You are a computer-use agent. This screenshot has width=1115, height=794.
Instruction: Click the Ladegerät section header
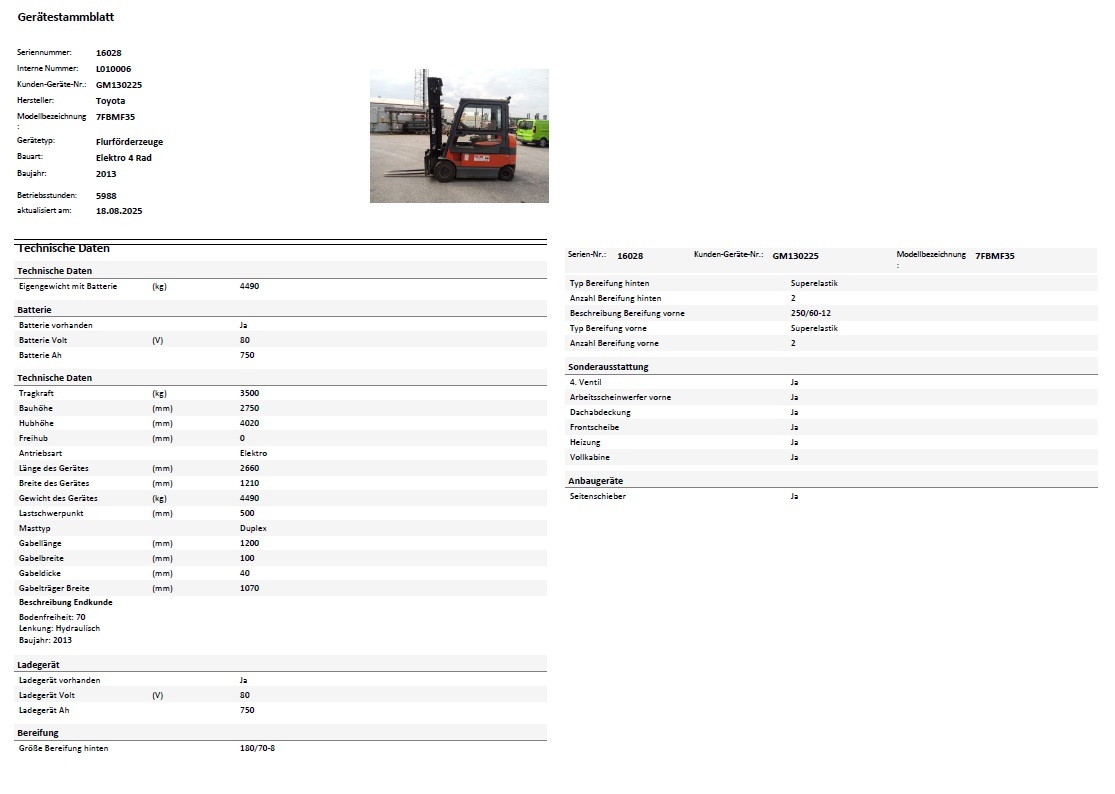coord(38,665)
